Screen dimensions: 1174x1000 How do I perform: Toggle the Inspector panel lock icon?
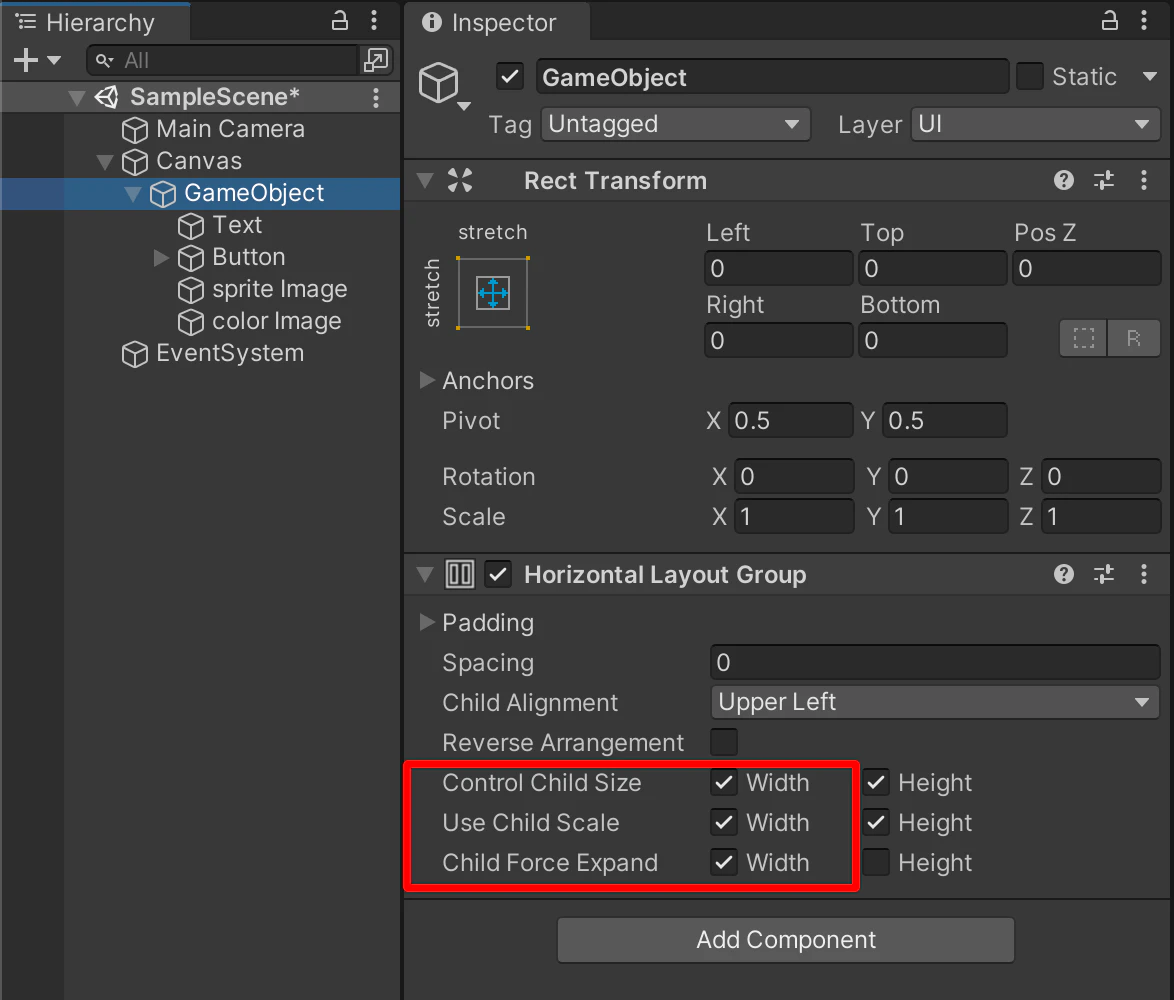pos(1110,21)
